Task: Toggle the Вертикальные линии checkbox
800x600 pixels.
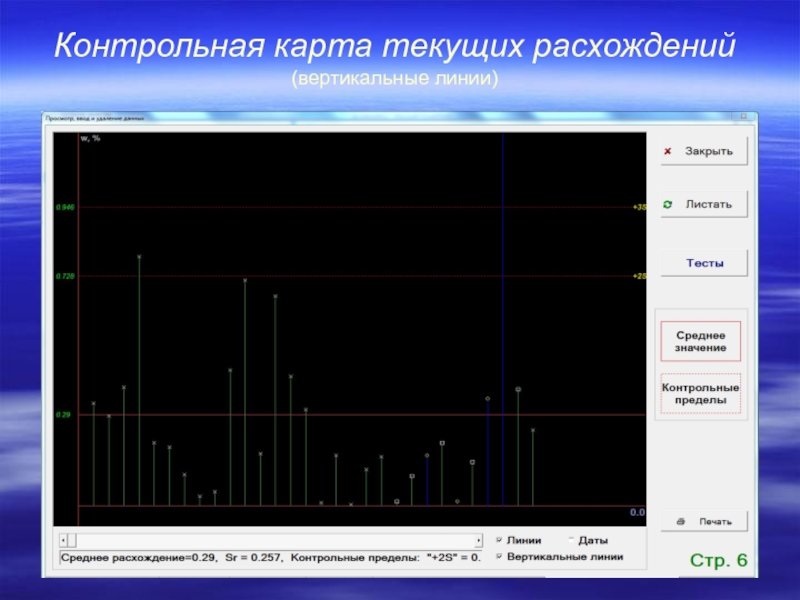Action: (499, 557)
